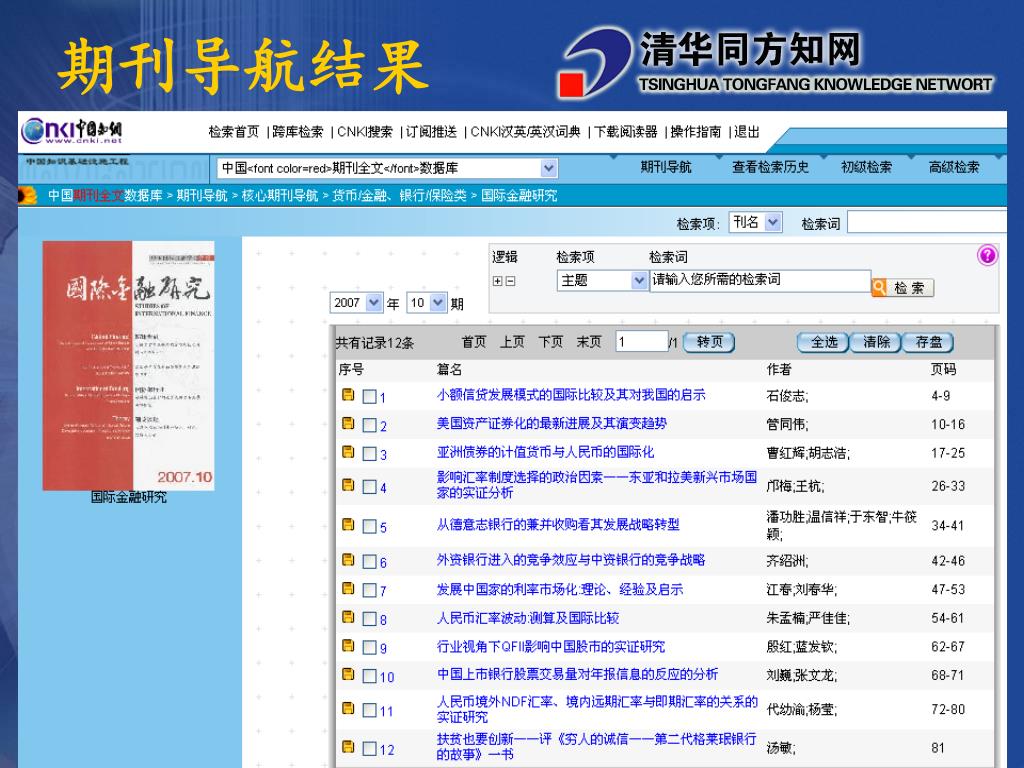The width and height of the screenshot is (1024, 768).
Task: Tick checkbox for record 6
Action: (x=370, y=562)
